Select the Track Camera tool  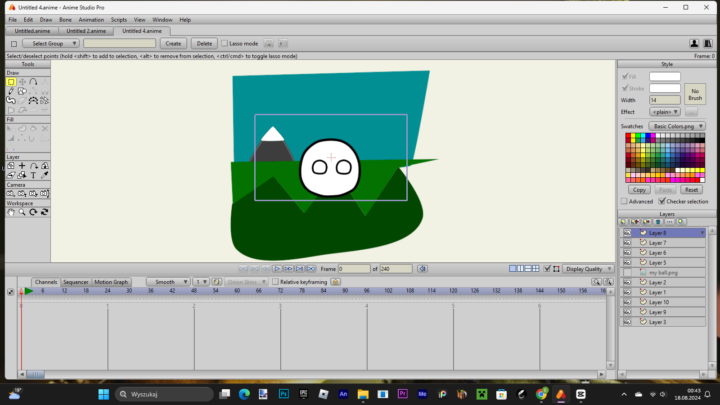(x=11, y=193)
